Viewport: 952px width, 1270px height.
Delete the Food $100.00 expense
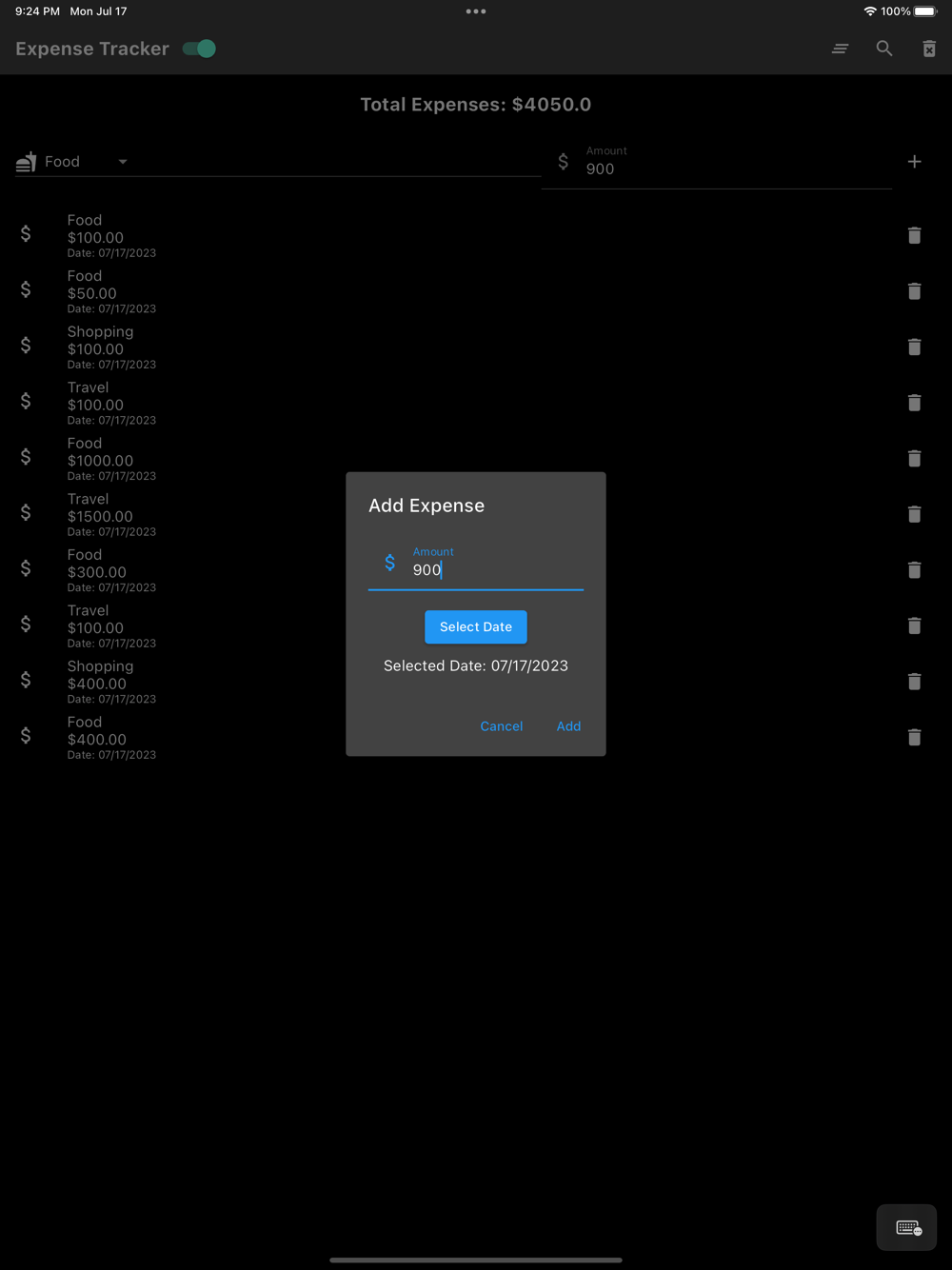914,235
